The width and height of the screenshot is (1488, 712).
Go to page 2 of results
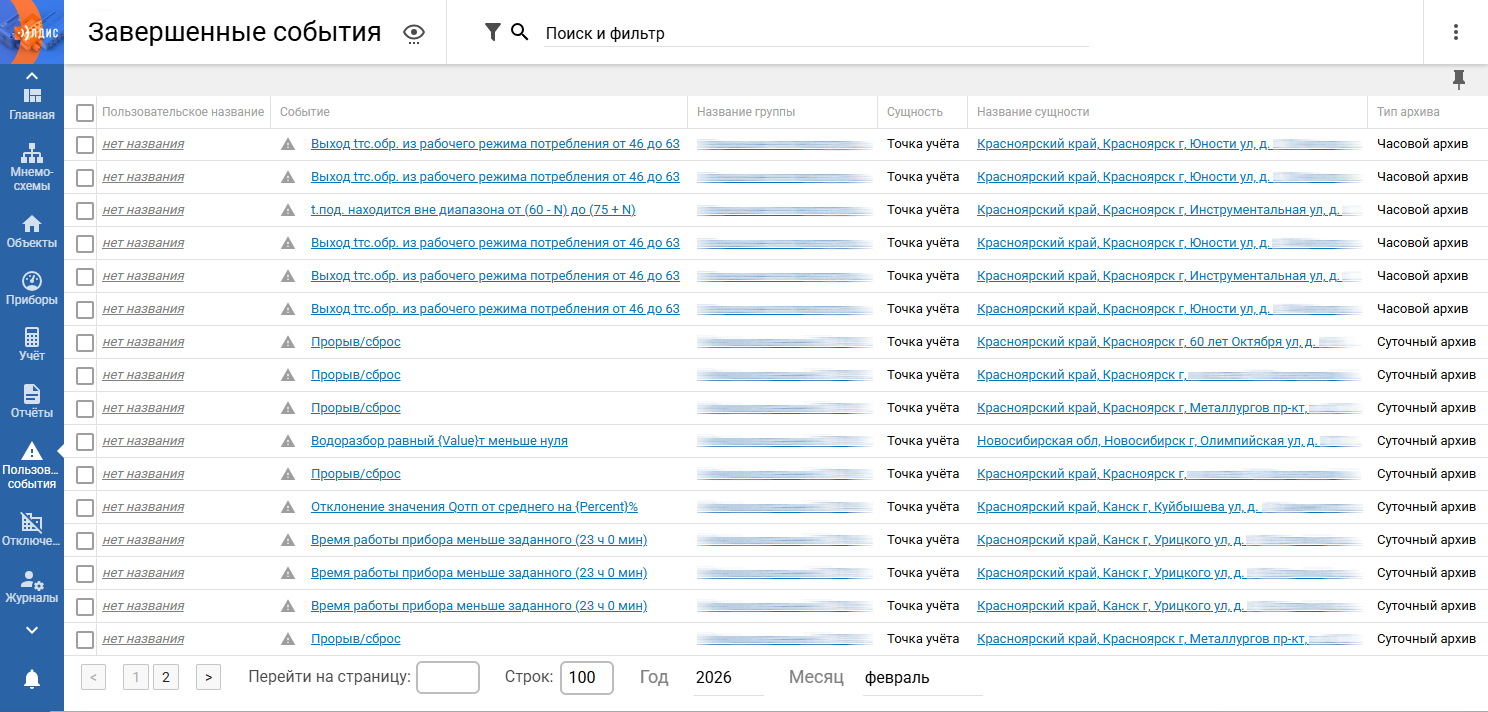(166, 677)
